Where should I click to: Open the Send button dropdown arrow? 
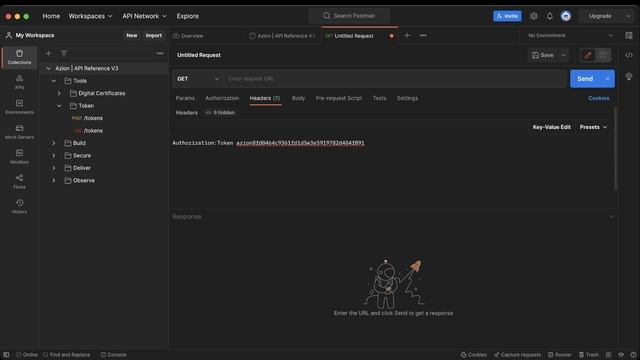[607, 79]
